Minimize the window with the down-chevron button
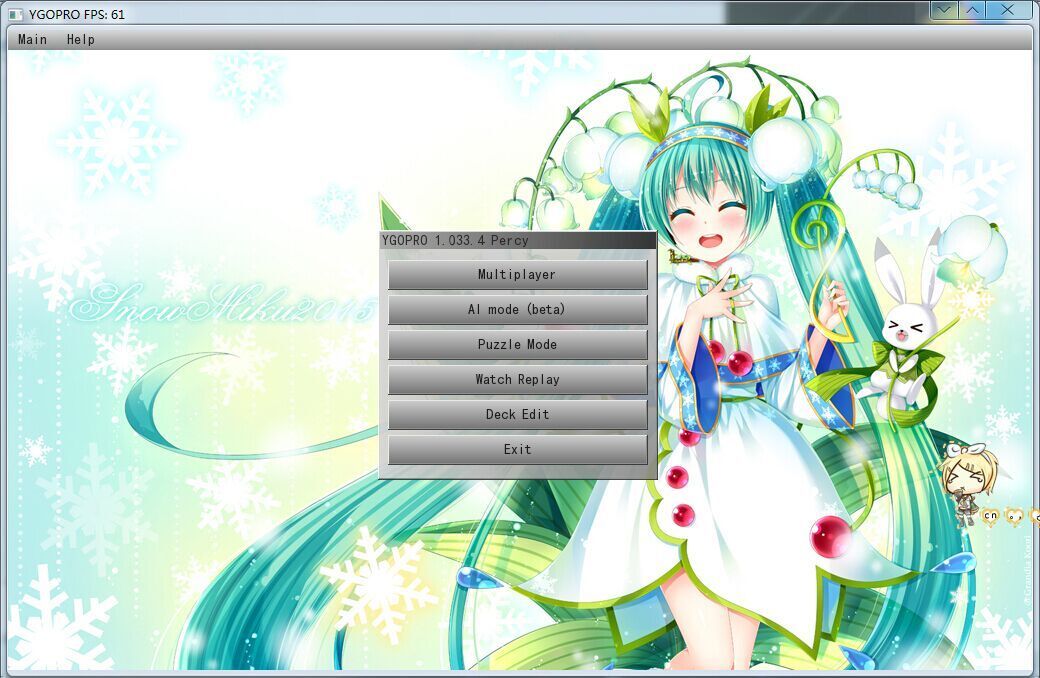Screen dimensions: 1040x678 [943, 10]
